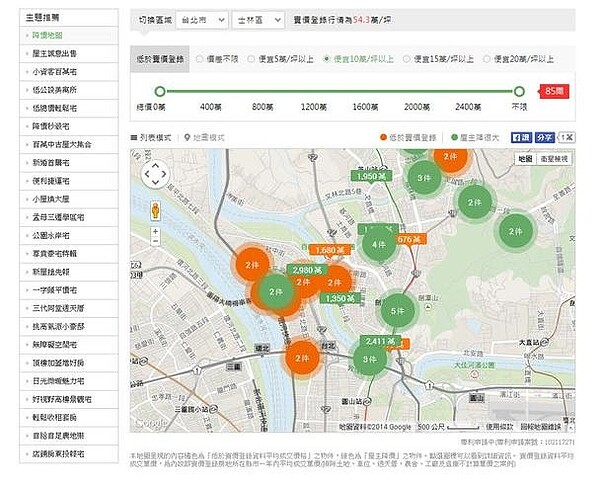Open the 降價地圖 theme in sidebar
The image size is (600, 486).
[x=47, y=36]
